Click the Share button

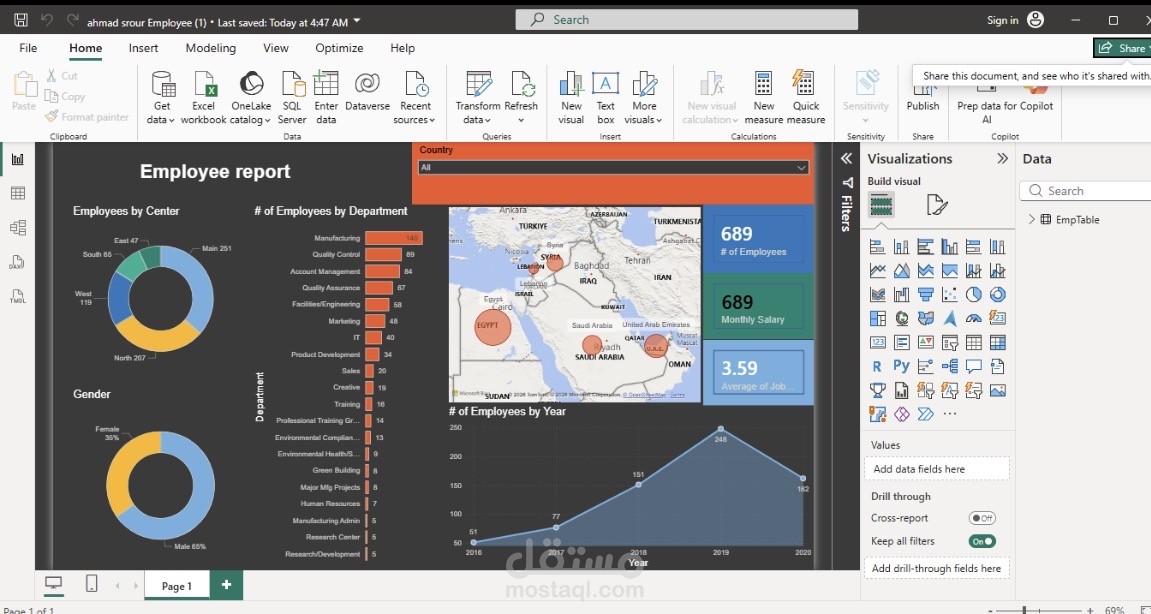[x=1124, y=48]
